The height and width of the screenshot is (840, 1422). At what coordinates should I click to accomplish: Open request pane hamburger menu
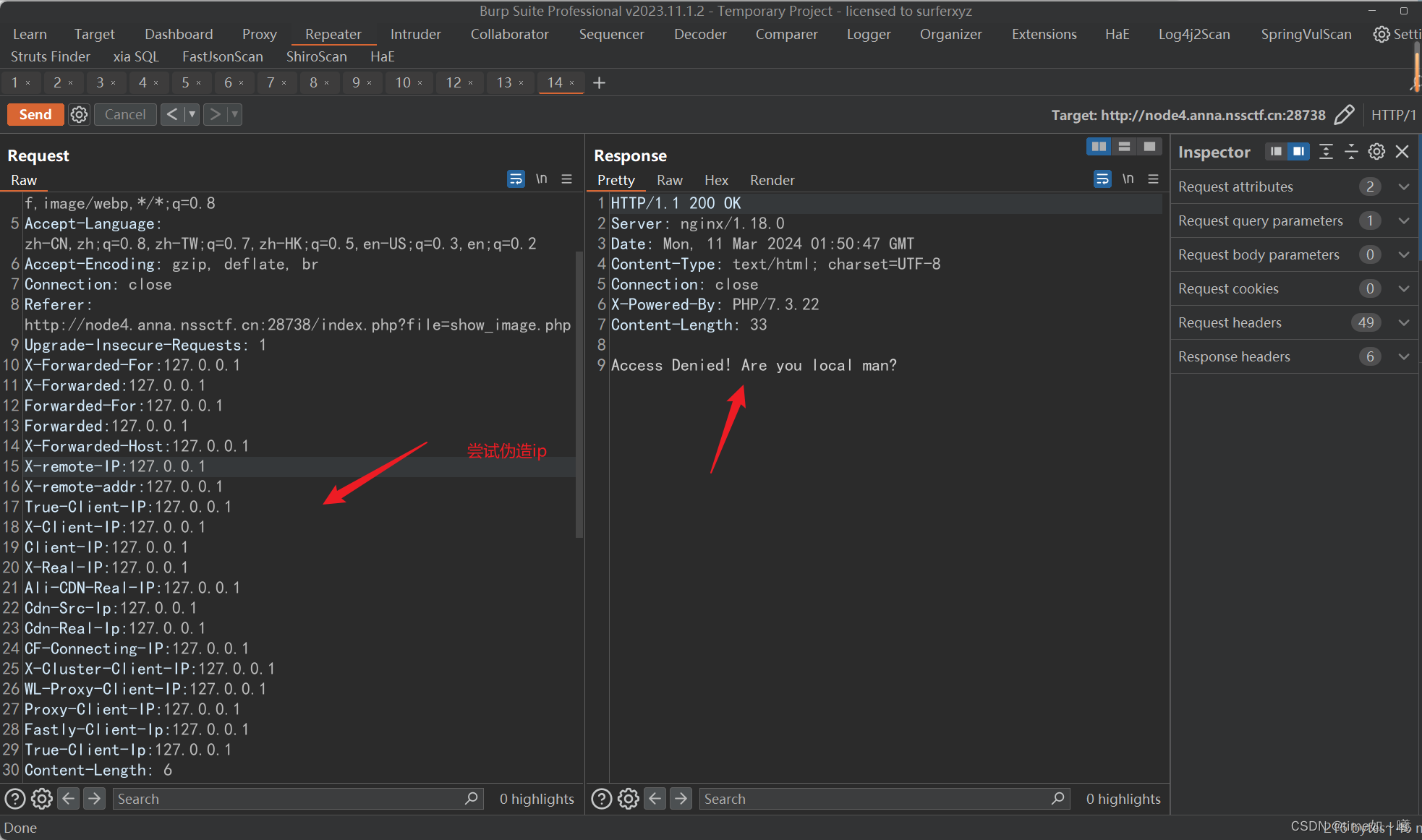[567, 179]
